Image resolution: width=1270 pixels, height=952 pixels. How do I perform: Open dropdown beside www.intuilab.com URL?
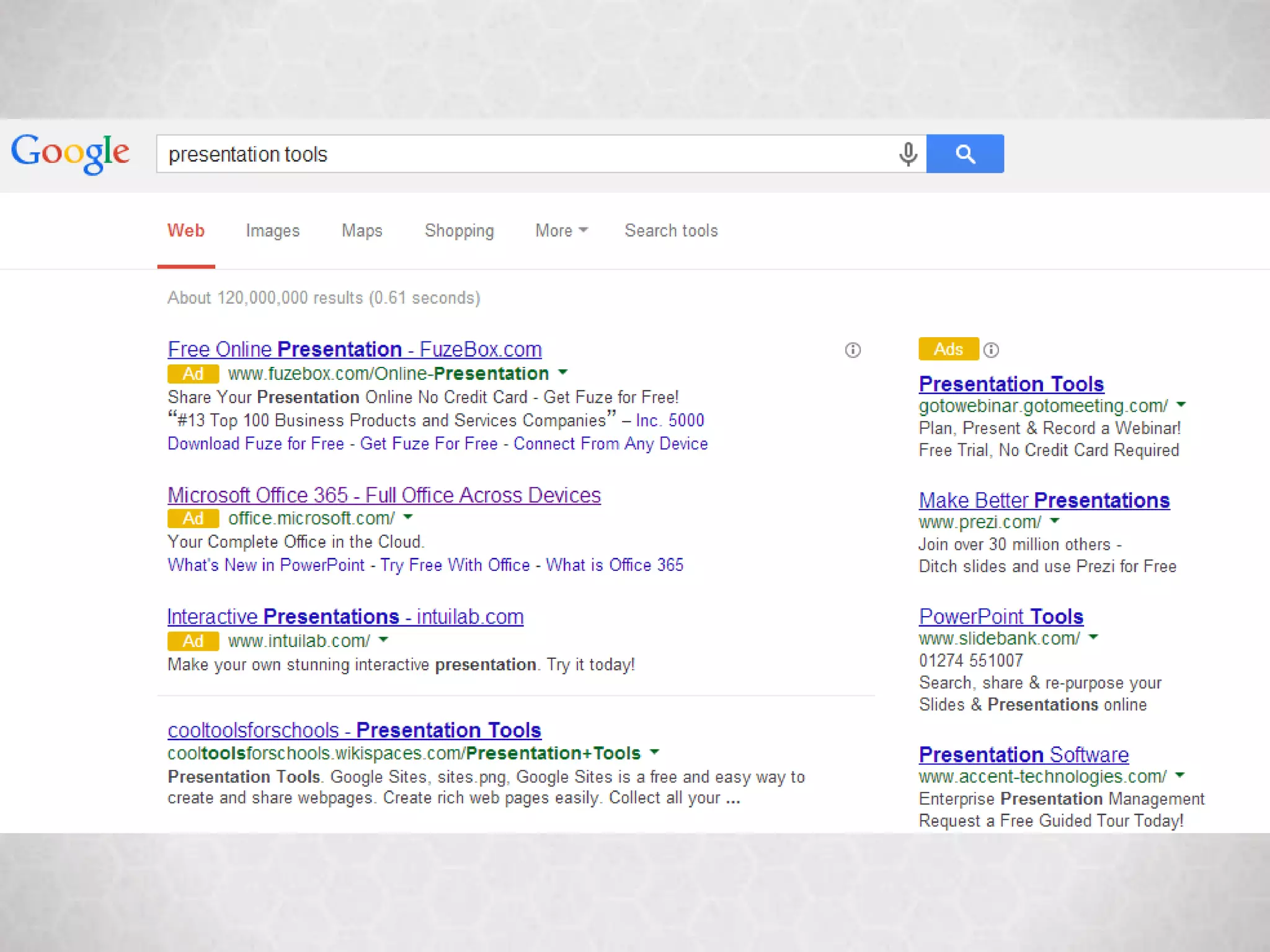point(383,640)
